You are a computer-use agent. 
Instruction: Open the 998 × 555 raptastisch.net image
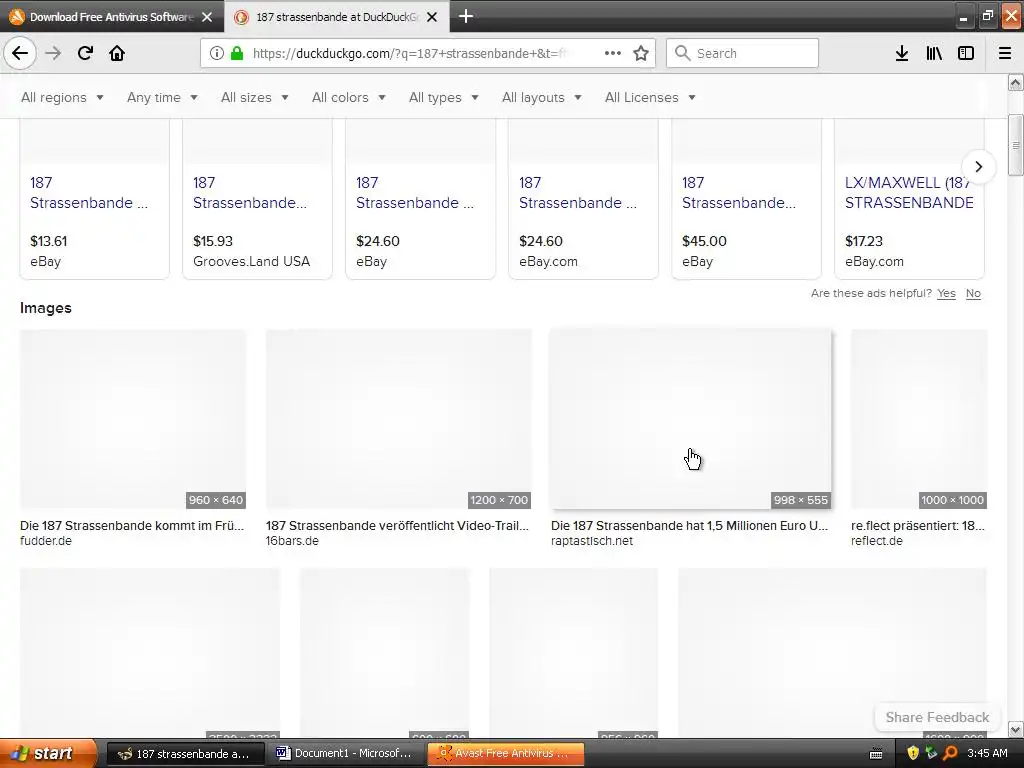(x=691, y=419)
